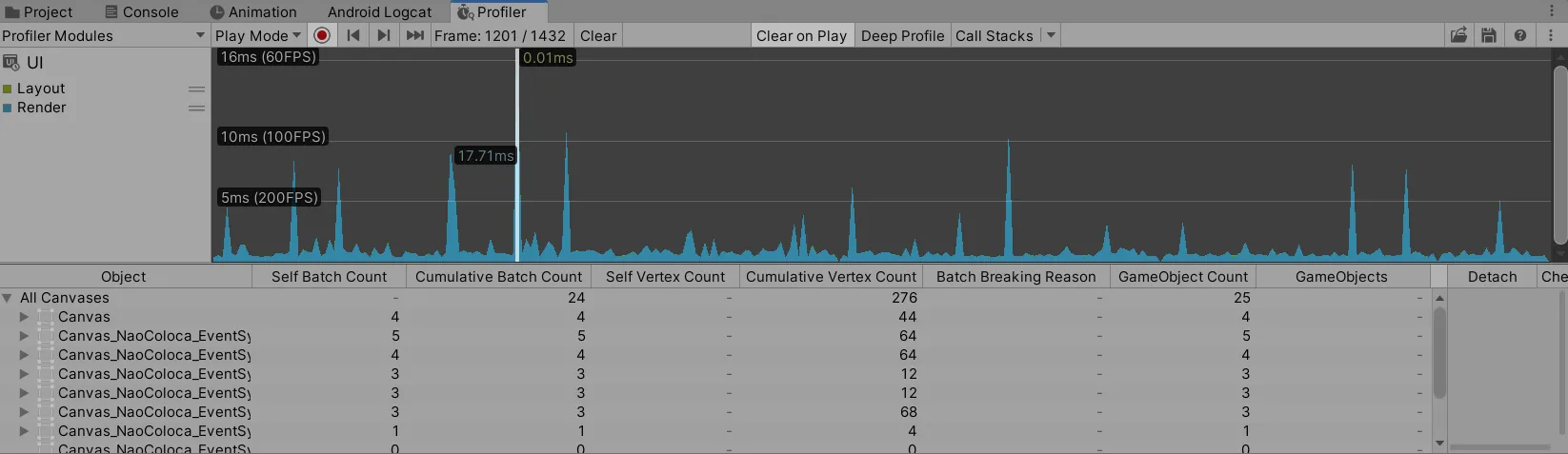Switch to the Console tab
Viewport: 1568px width, 454px height.
coord(141,11)
